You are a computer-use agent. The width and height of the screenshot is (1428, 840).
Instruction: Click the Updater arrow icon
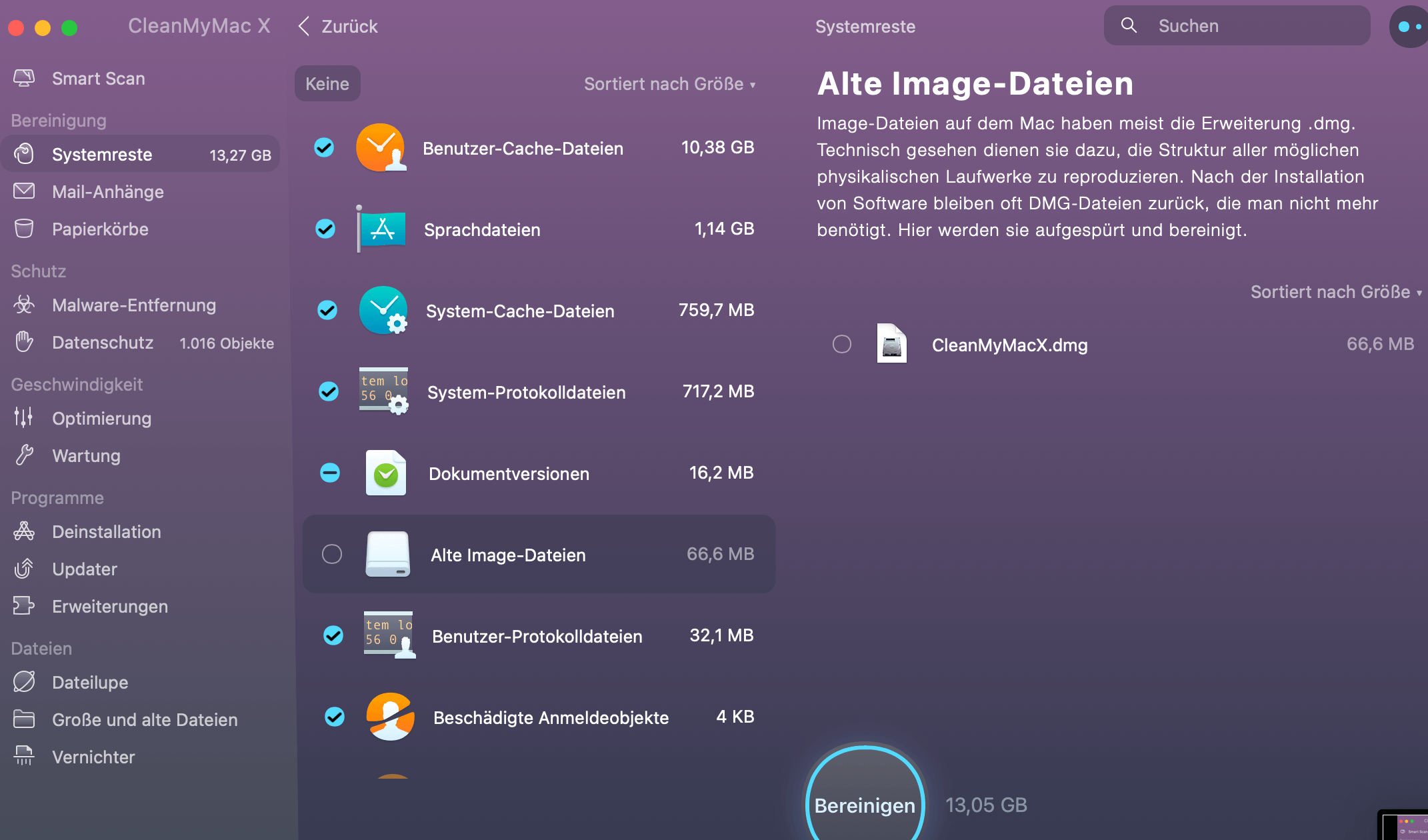tap(24, 569)
